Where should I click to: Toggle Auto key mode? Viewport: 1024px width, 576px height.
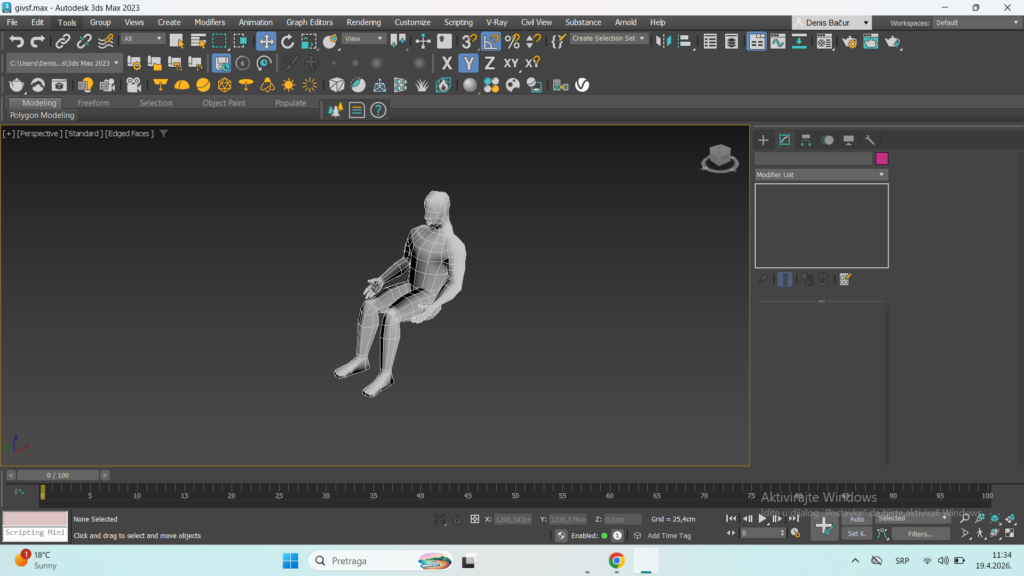(857, 519)
